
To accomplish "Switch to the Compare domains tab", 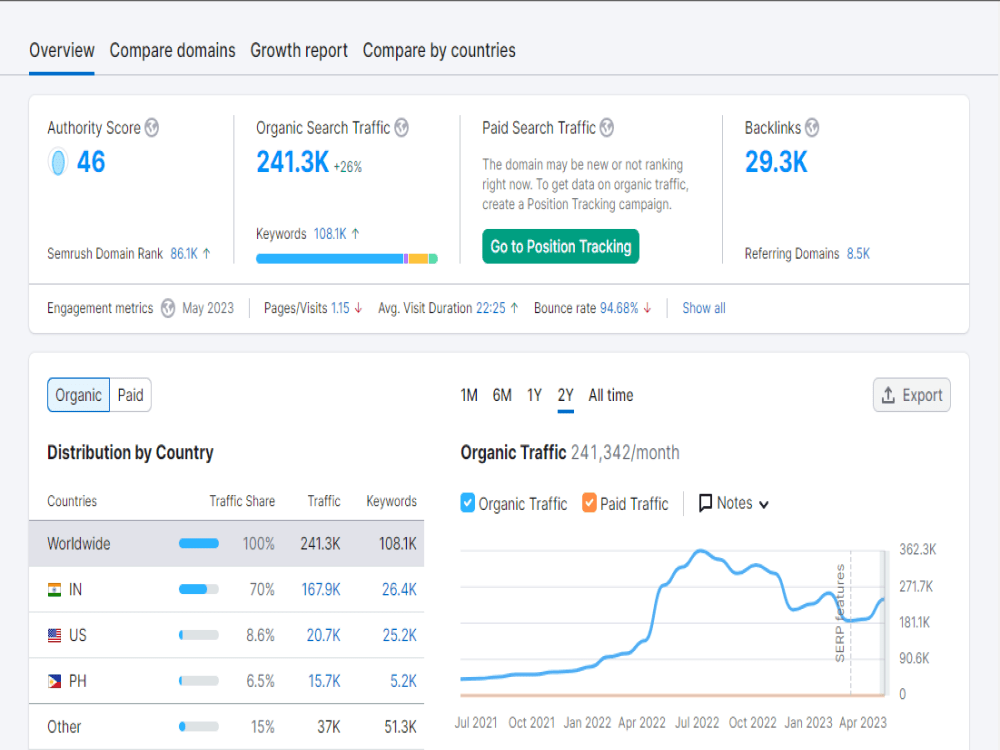I will point(172,51).
